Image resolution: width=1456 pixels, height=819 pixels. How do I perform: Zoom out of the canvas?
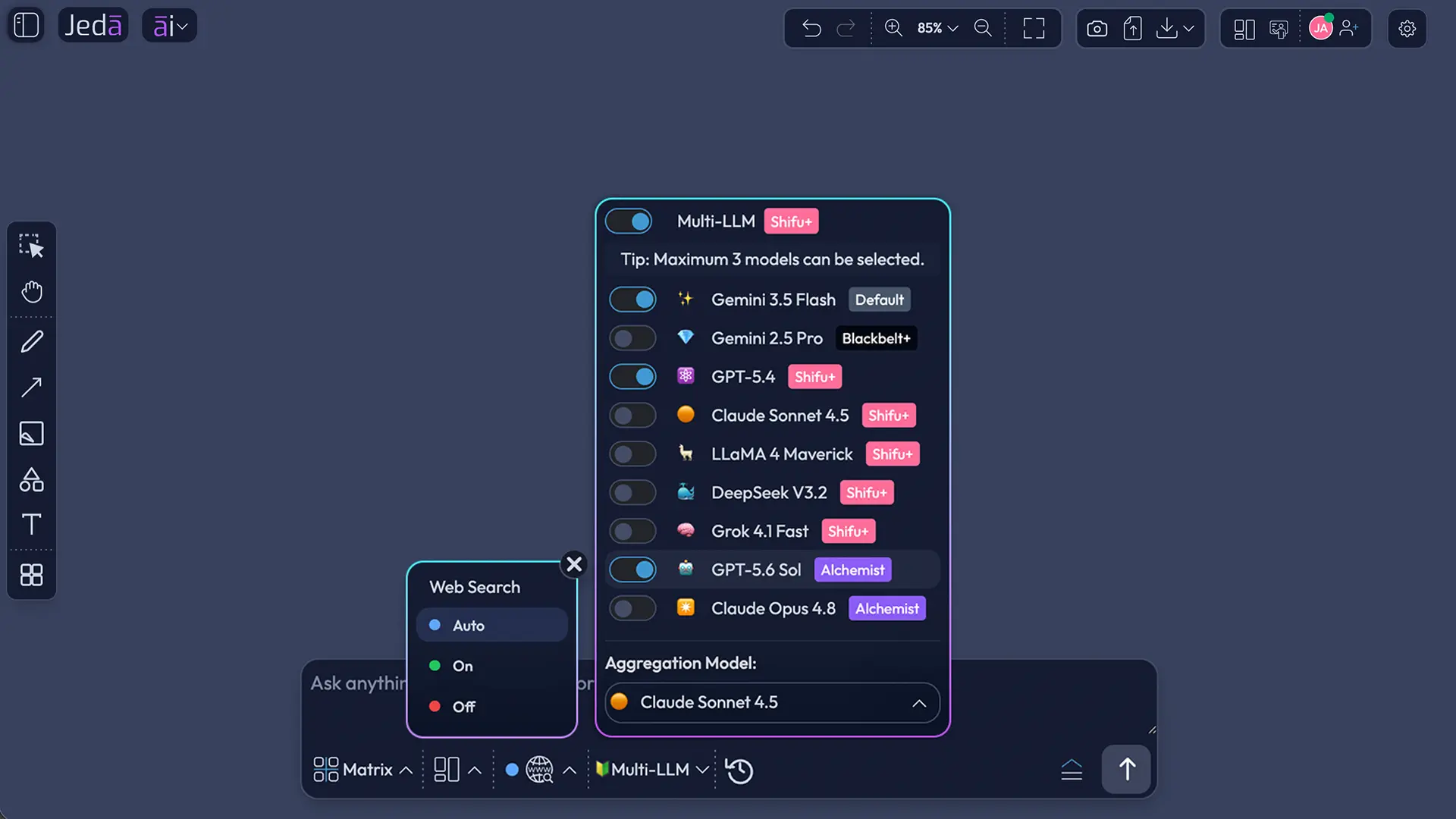pyautogui.click(x=983, y=28)
